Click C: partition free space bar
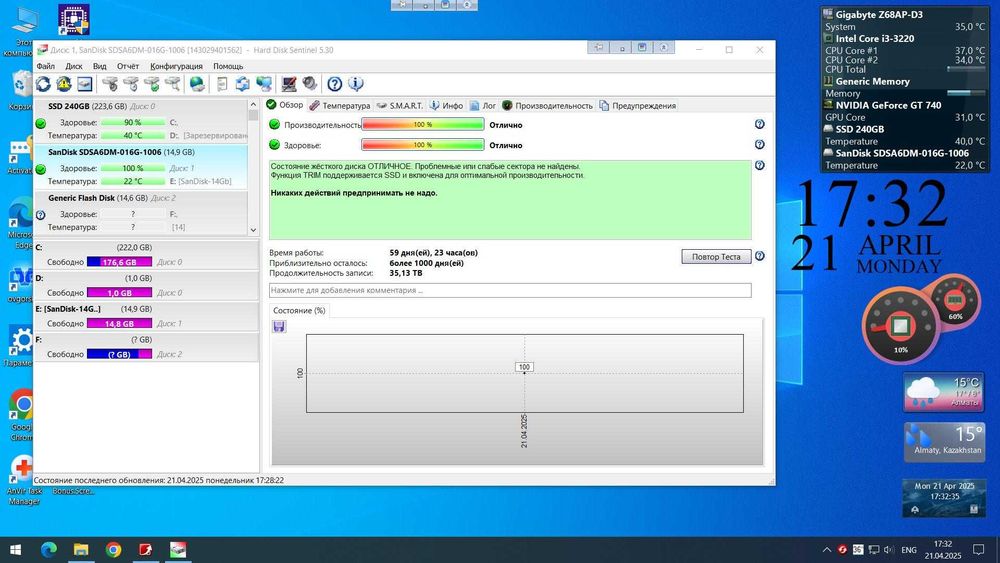Viewport: 1000px width, 563px height. point(119,262)
